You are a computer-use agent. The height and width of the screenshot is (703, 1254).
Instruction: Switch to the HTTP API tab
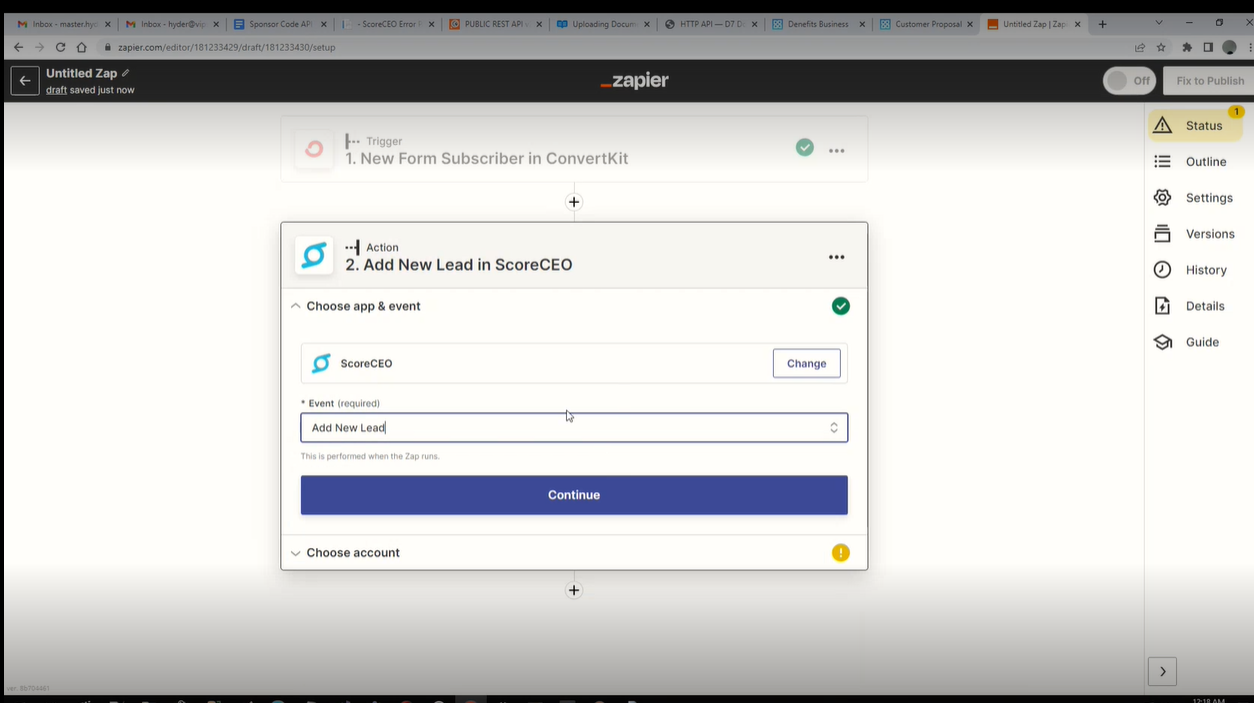[710, 24]
